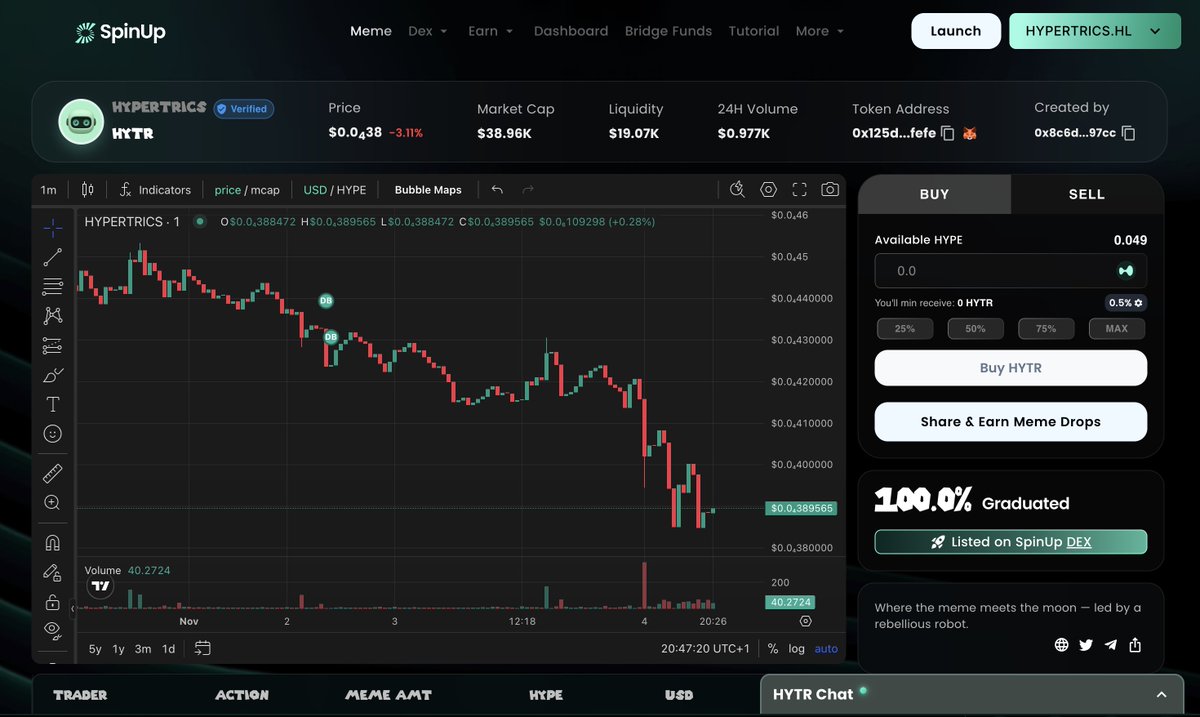Open the forecasting and measurement tool
Screen dimensions: 1200x717
(53, 346)
